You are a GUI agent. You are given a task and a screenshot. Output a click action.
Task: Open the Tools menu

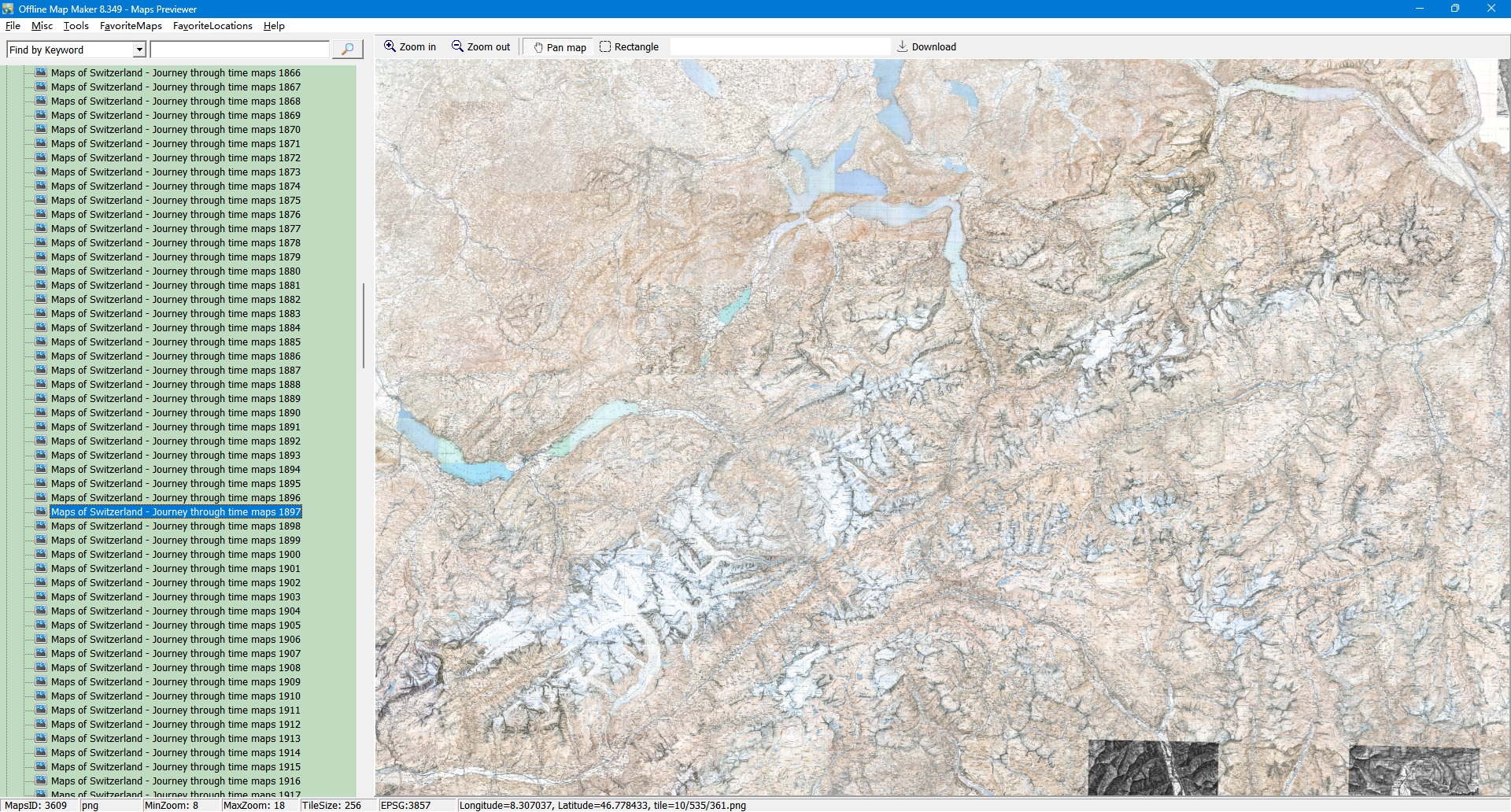(x=76, y=26)
